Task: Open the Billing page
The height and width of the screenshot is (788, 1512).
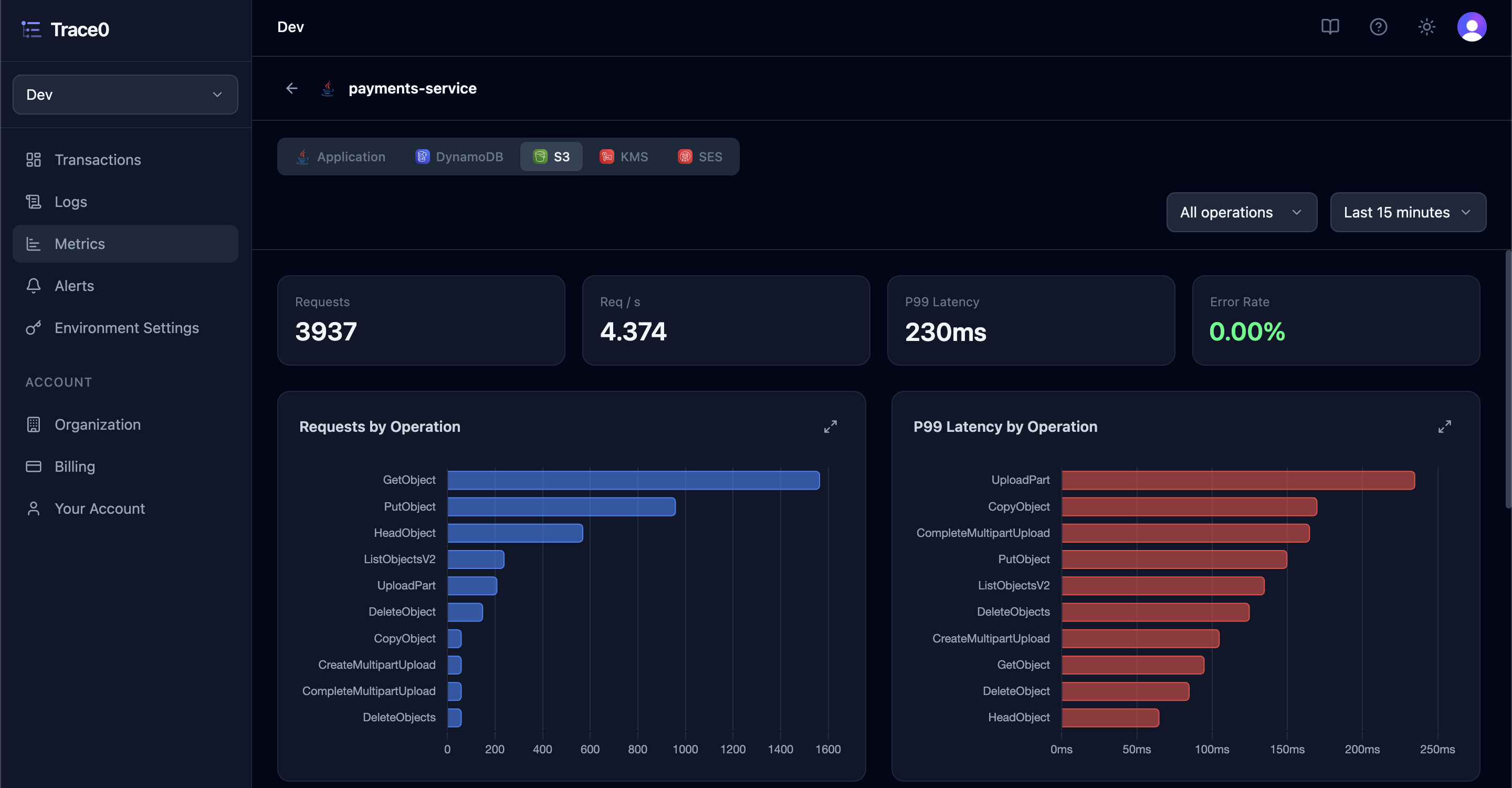Action: [x=125, y=466]
